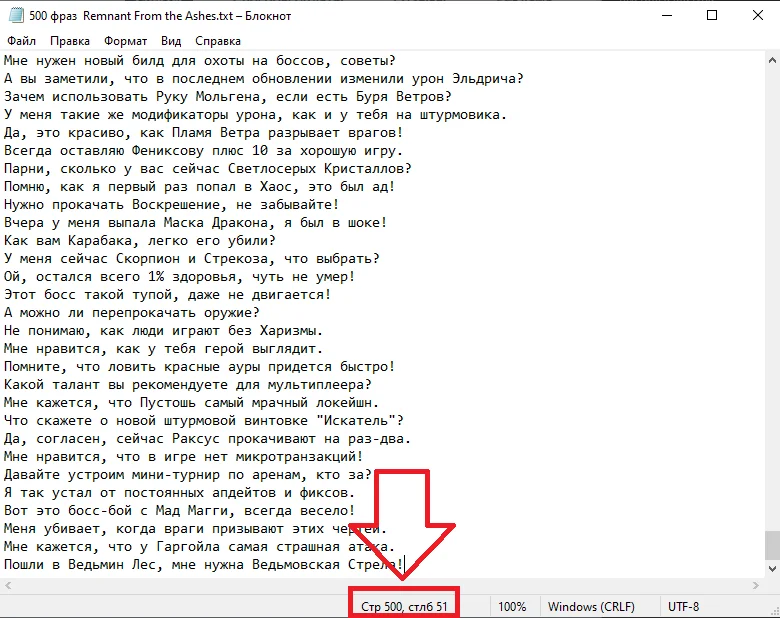This screenshot has height=618, width=780.
Task: Click line about Гаргойла самая страшная атака
Action: pyautogui.click(x=199, y=547)
